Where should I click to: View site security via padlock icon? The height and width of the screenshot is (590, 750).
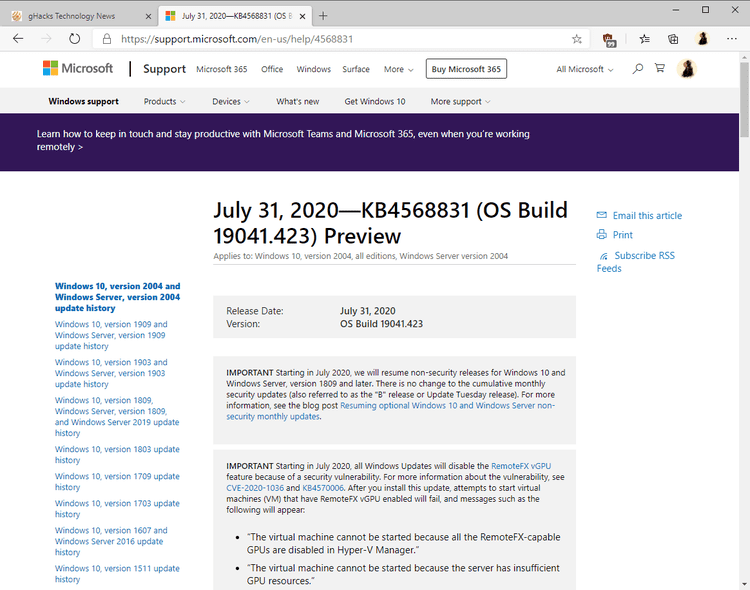(x=107, y=39)
